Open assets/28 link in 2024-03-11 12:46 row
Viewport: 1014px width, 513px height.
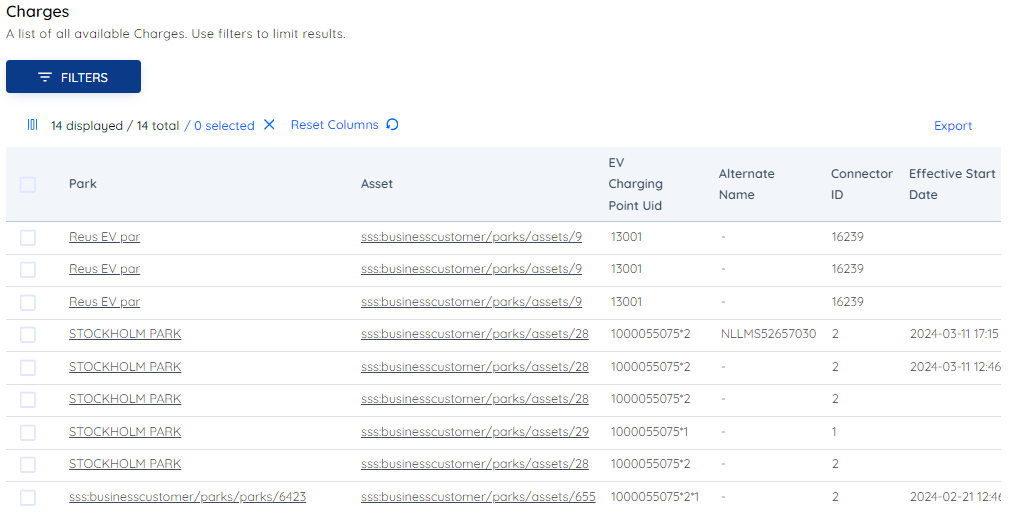(475, 367)
